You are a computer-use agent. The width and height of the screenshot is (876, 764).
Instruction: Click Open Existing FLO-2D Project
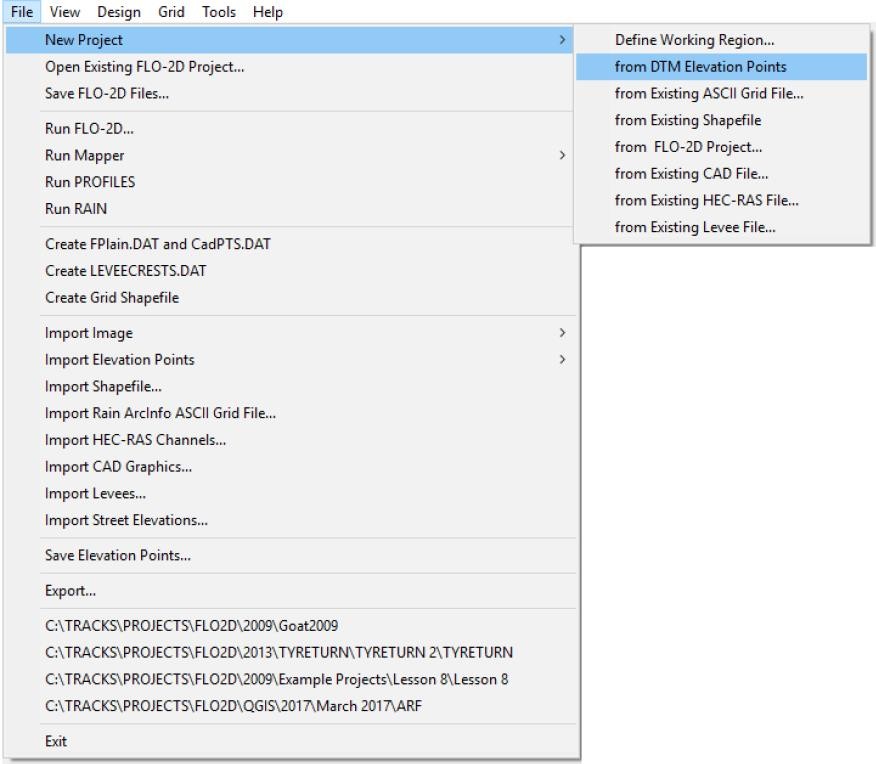(144, 67)
